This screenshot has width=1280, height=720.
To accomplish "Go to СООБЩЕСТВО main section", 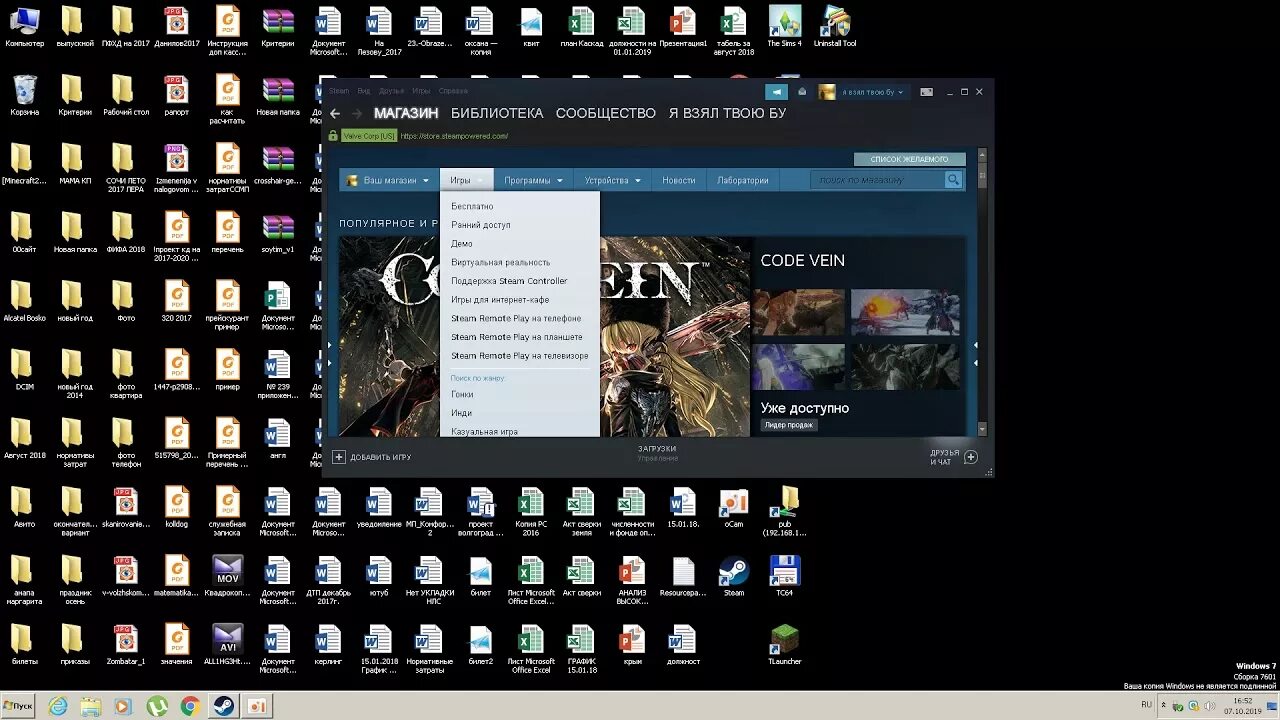I will tap(606, 113).
